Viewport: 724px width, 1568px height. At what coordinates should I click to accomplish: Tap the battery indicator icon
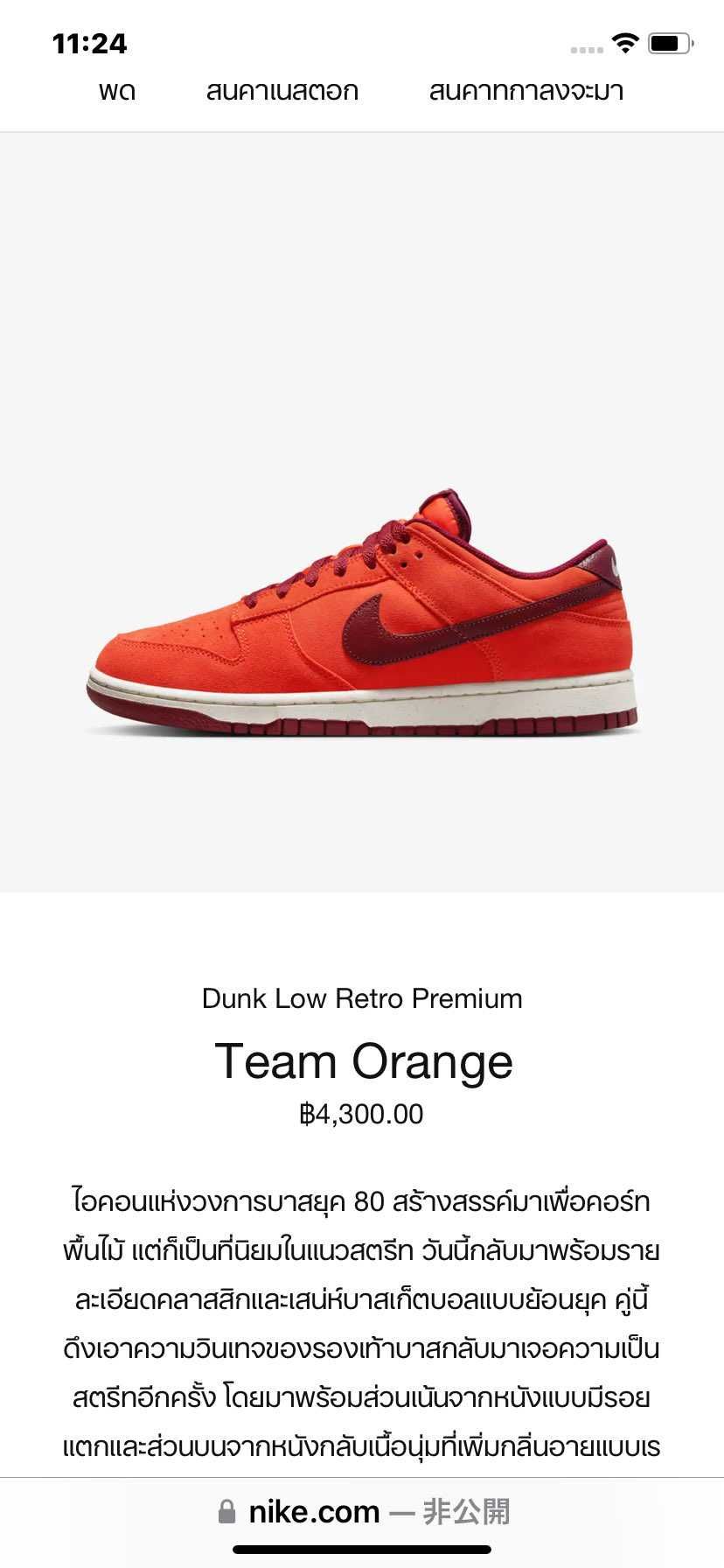(x=671, y=43)
